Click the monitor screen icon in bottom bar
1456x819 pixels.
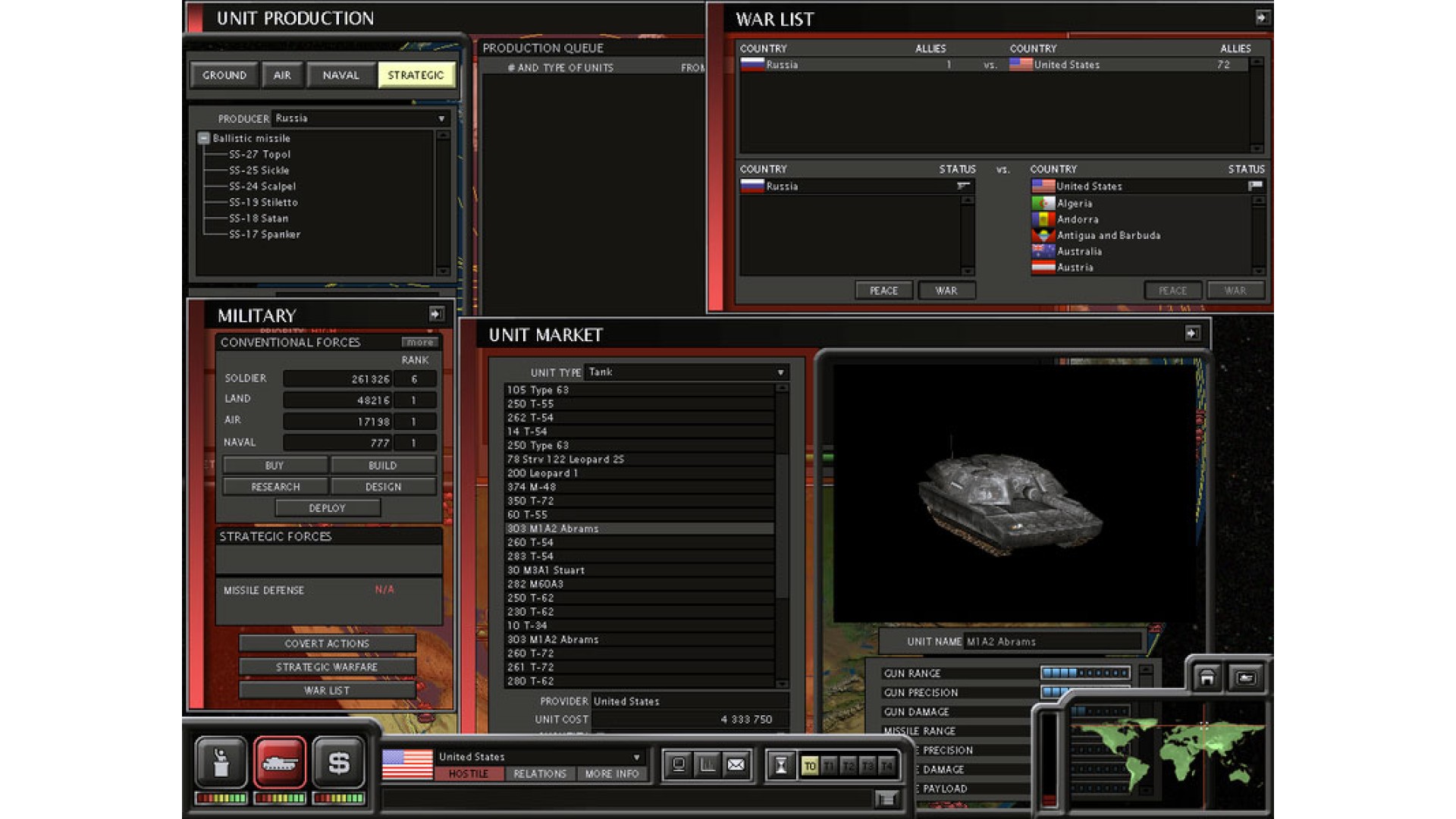tap(679, 765)
